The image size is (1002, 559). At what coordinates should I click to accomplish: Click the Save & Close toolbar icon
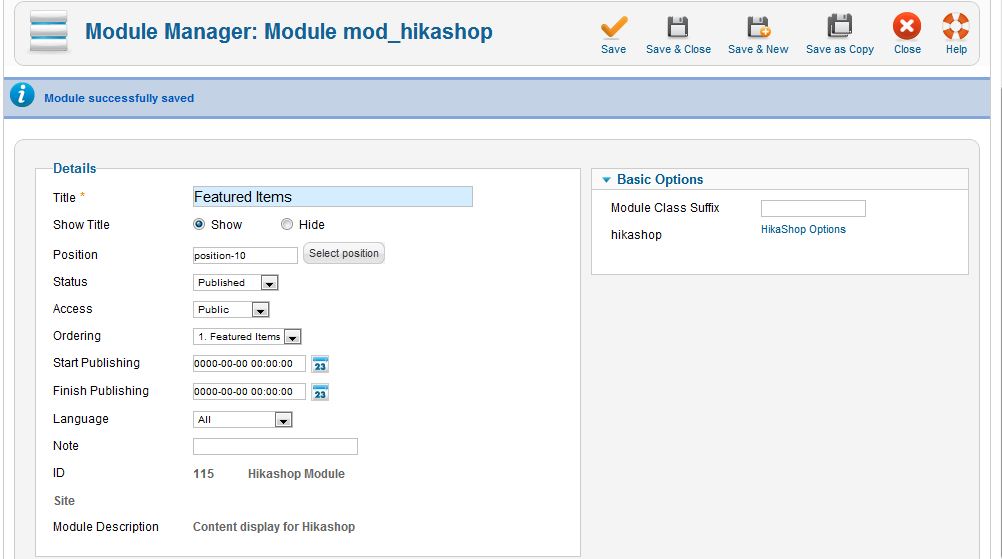coord(678,27)
